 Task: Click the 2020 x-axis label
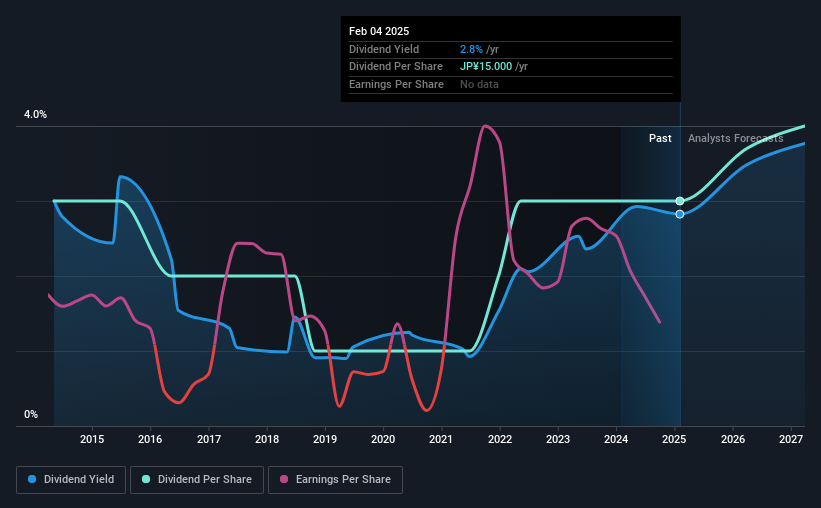(x=383, y=439)
